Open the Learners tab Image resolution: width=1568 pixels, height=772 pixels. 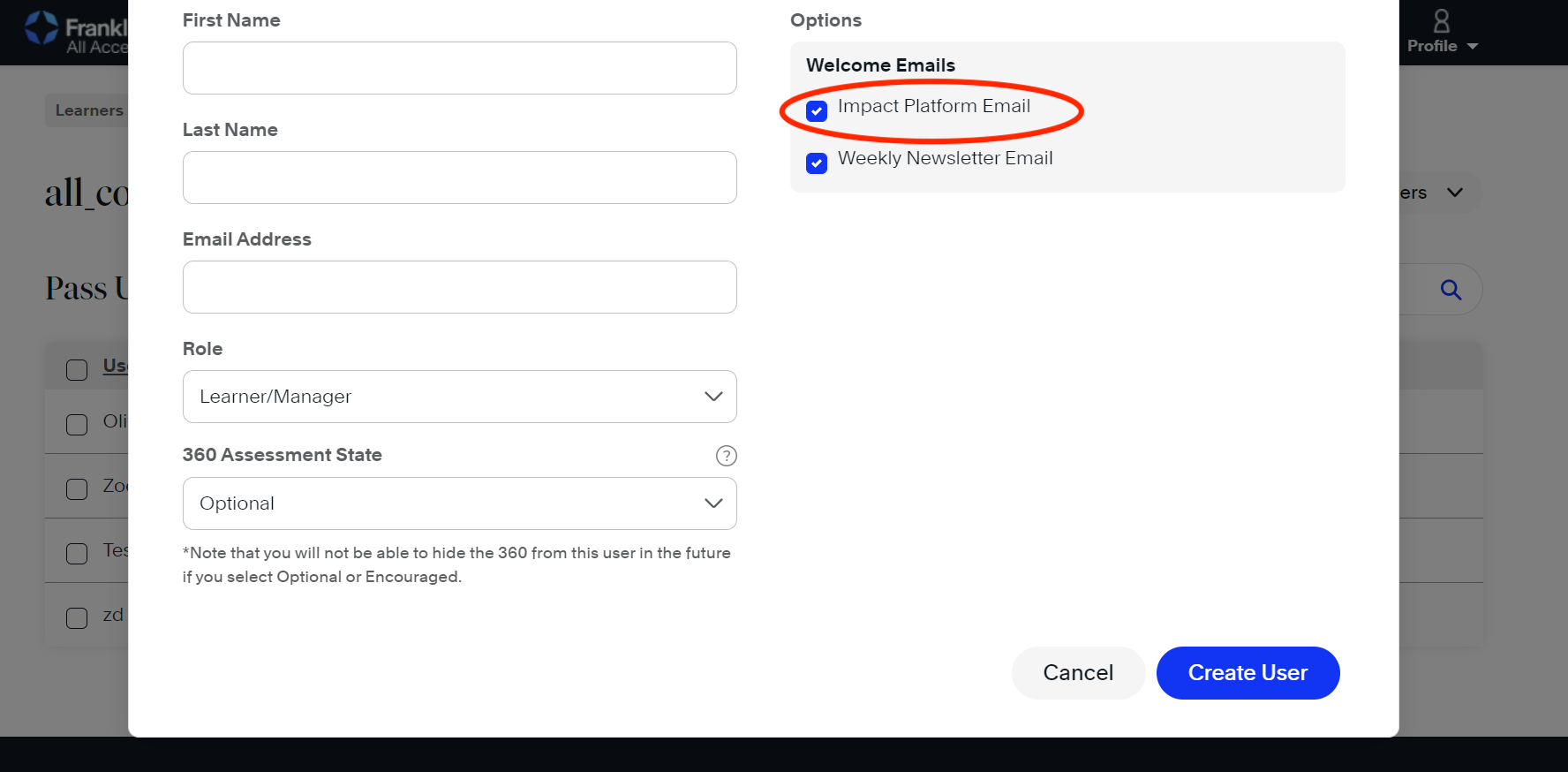click(x=88, y=110)
